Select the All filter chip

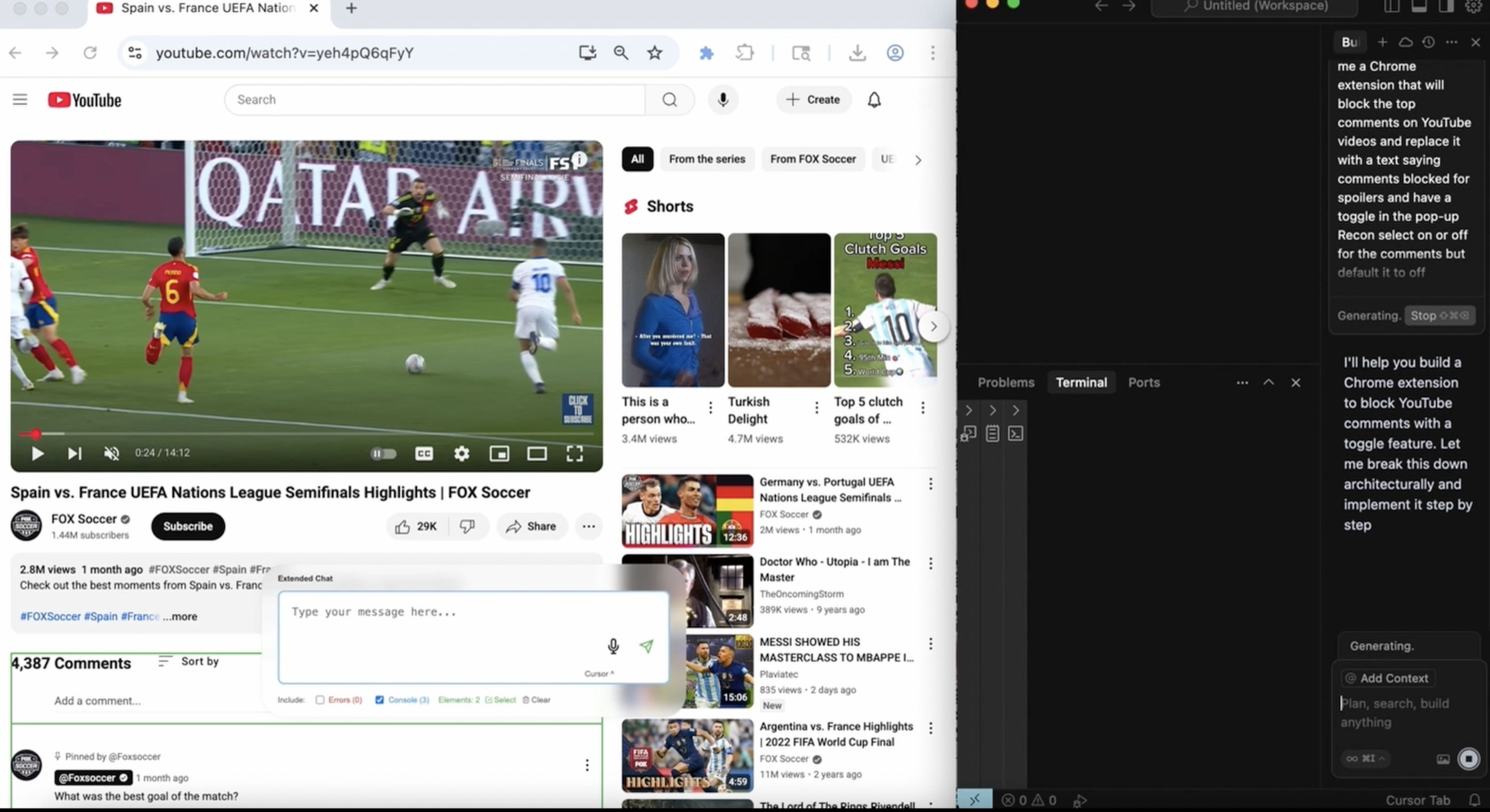pyautogui.click(x=637, y=159)
